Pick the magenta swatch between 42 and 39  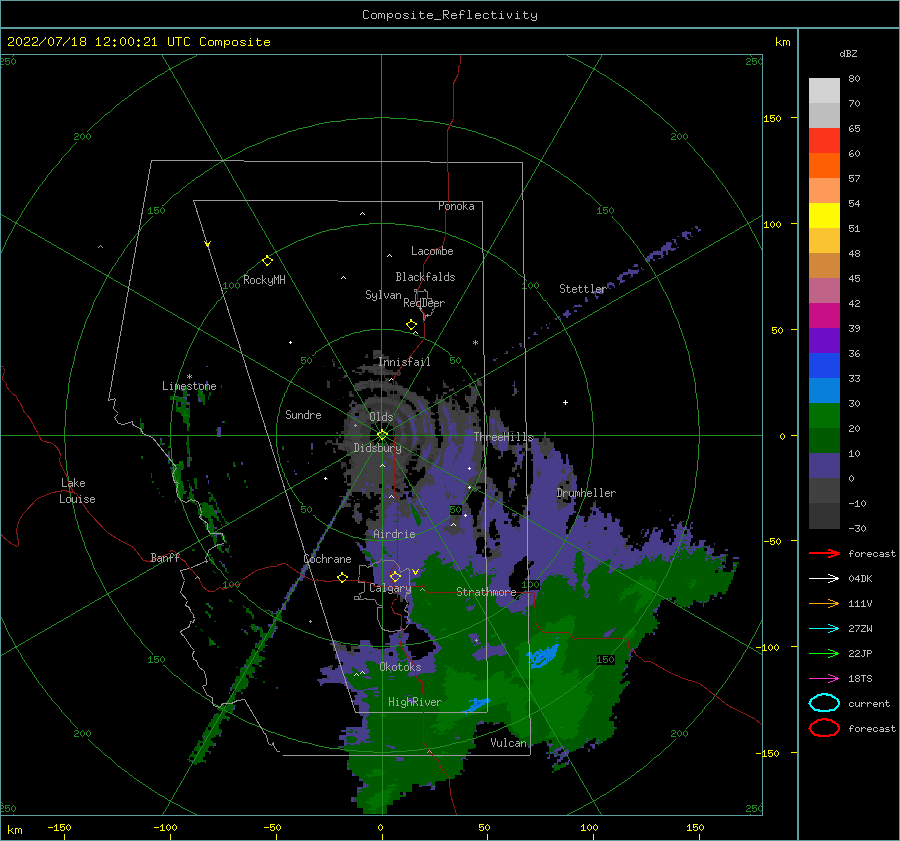[824, 316]
